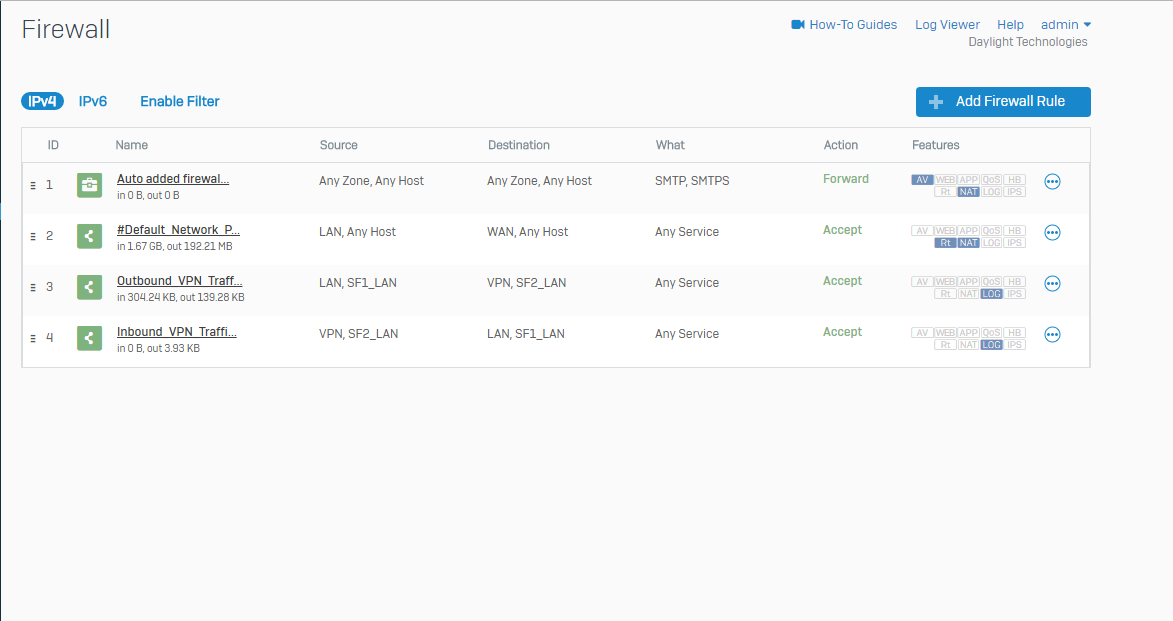Open the options menu for rule 1
The image size is (1173, 621).
tap(1052, 182)
